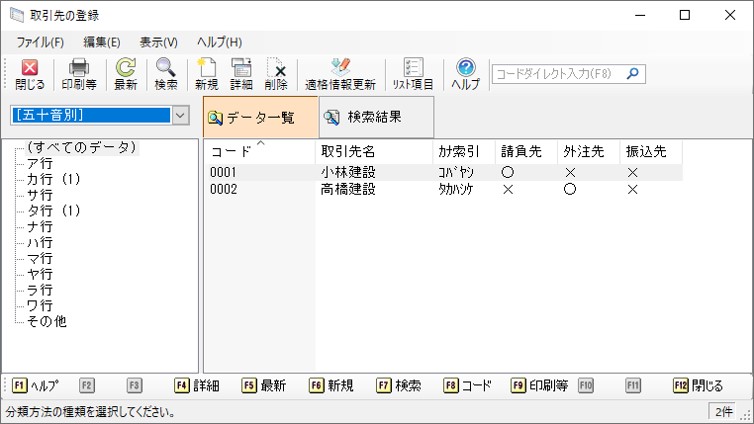The height and width of the screenshot is (424, 754).
Task: Click 高橋建設 in the list
Action: (x=348, y=189)
